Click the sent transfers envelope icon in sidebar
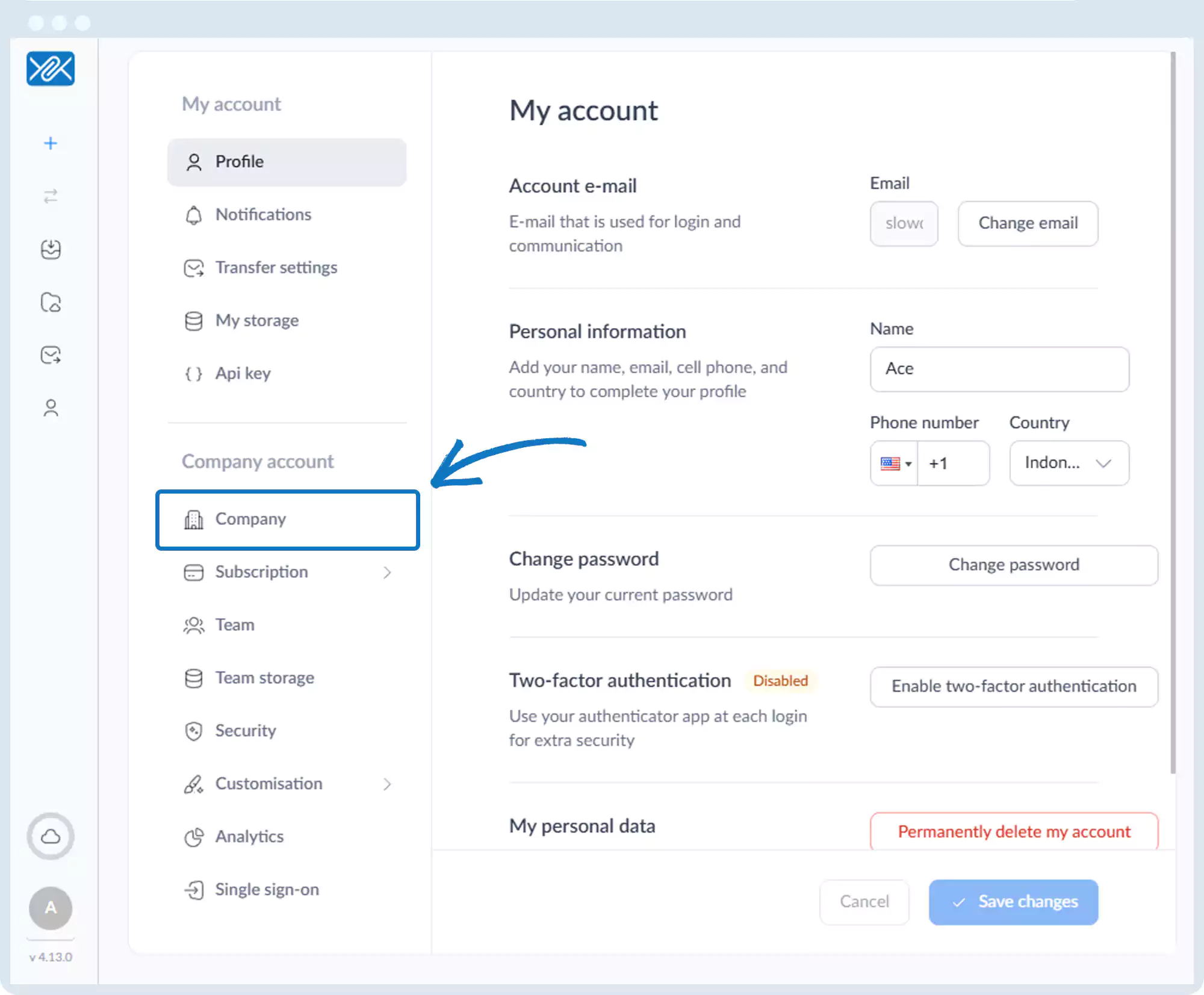Image resolution: width=1204 pixels, height=995 pixels. point(51,355)
